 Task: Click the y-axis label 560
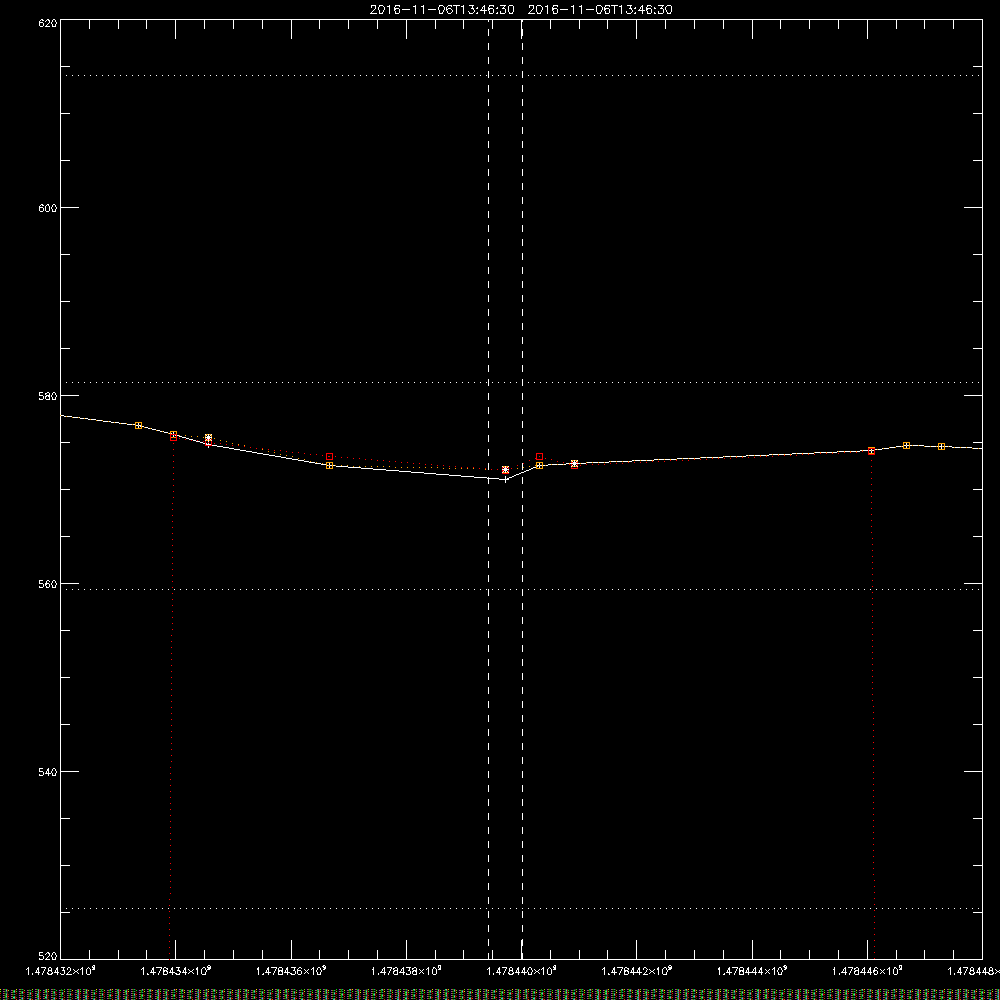click(x=48, y=584)
